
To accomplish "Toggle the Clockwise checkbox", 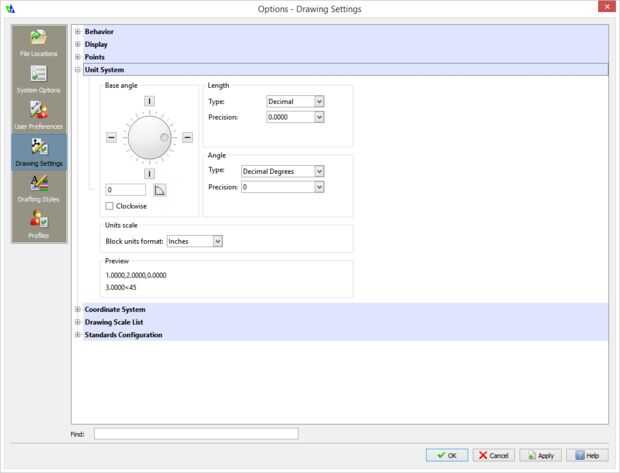I will [110, 206].
